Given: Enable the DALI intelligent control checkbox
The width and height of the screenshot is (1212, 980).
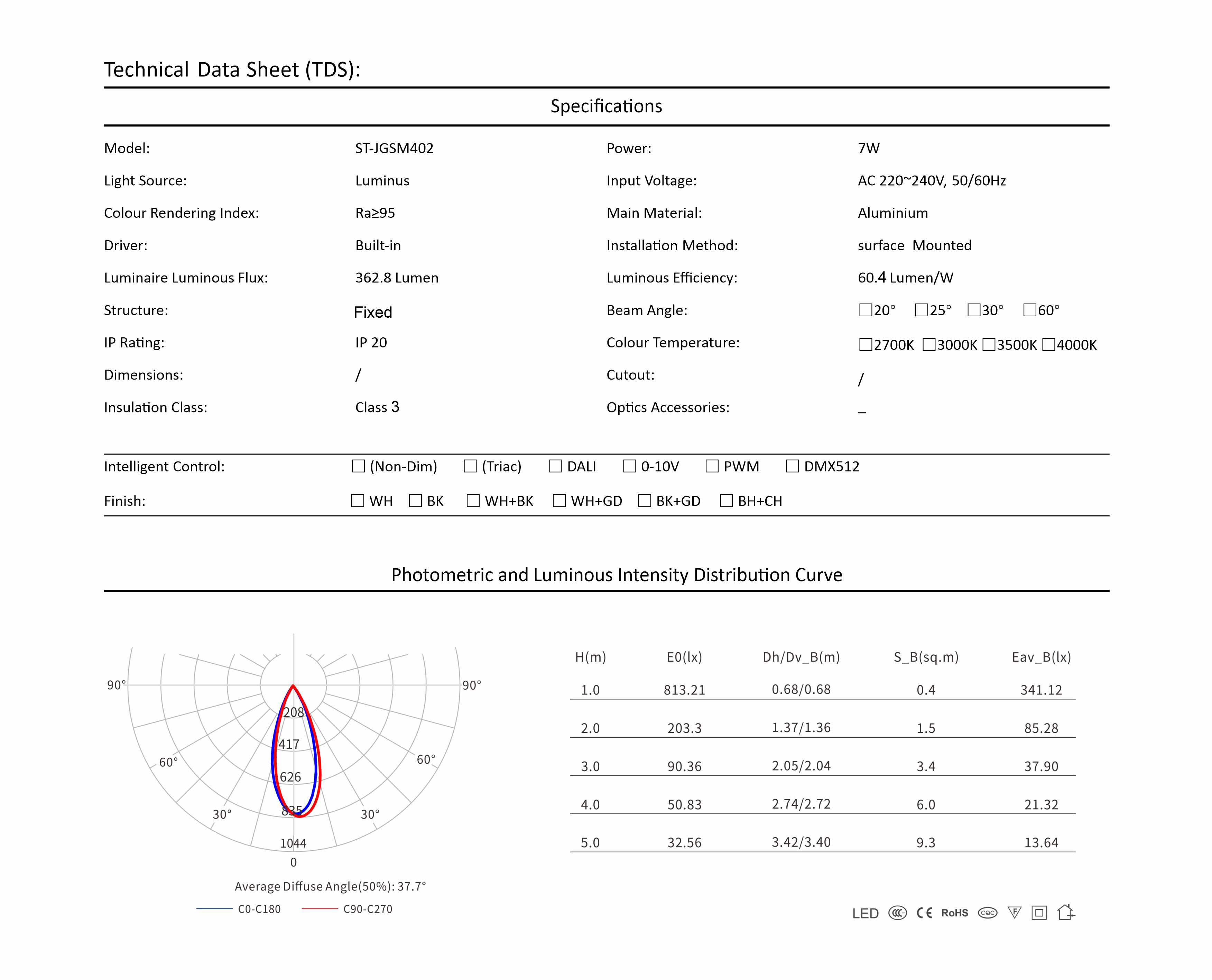Looking at the screenshot, I should (x=556, y=466).
